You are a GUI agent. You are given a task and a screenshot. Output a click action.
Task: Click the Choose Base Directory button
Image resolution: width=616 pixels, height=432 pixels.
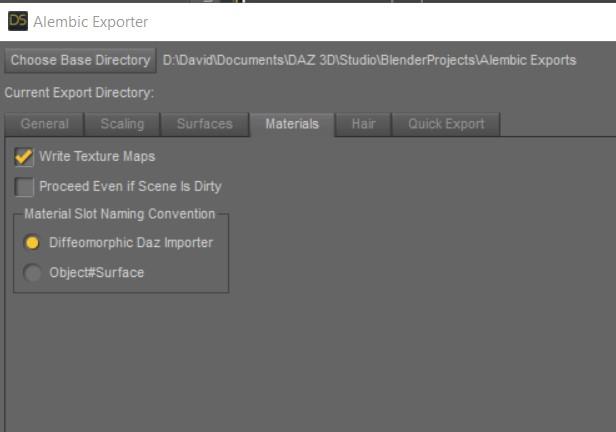pyautogui.click(x=80, y=60)
